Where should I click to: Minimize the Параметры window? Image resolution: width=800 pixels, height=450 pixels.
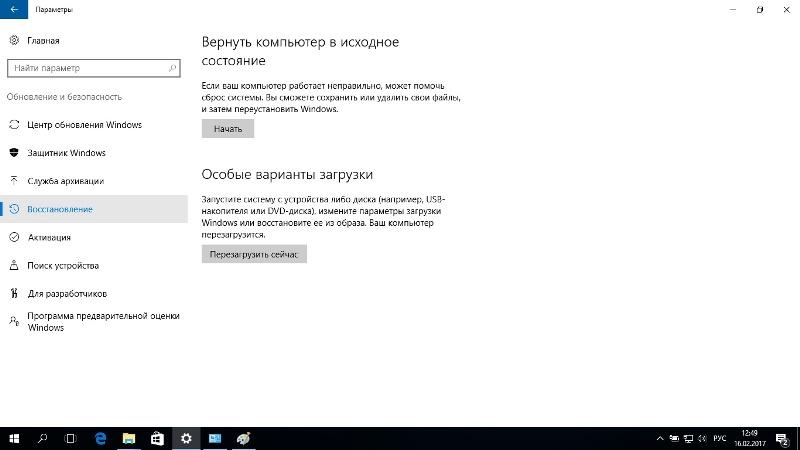point(733,9)
